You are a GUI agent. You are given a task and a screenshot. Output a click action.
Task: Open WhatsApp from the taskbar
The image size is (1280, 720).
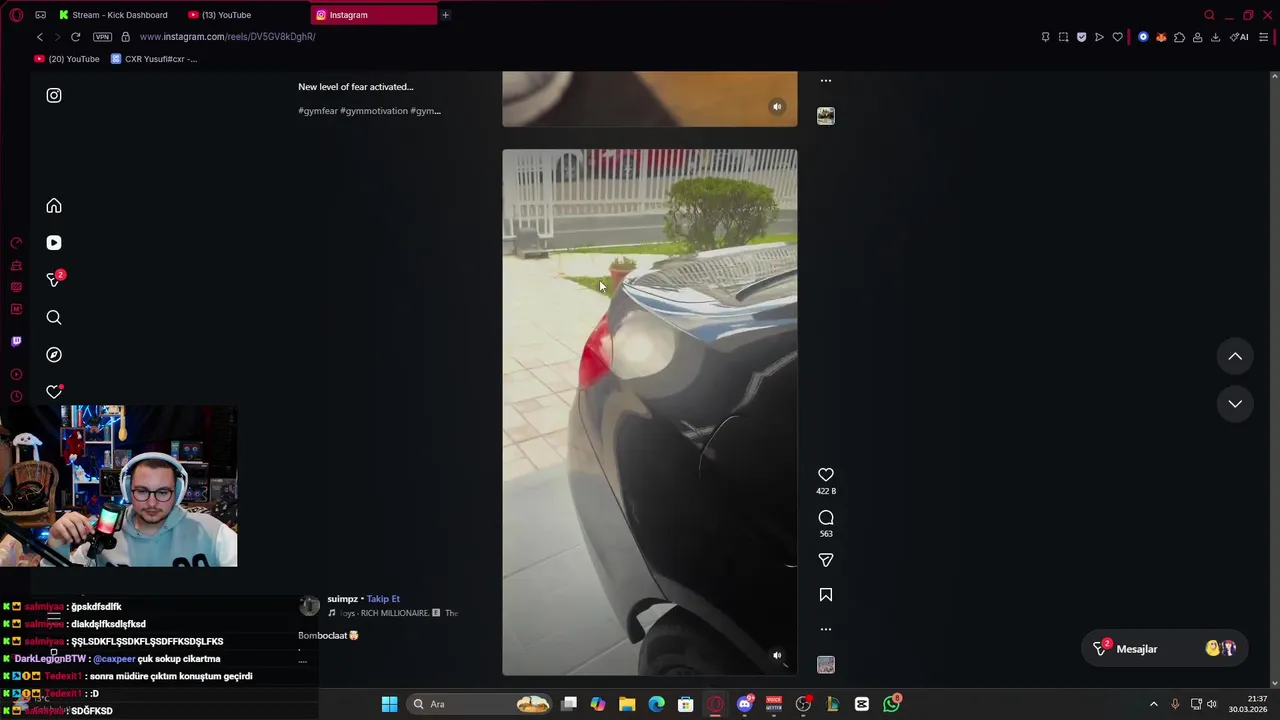pyautogui.click(x=891, y=704)
